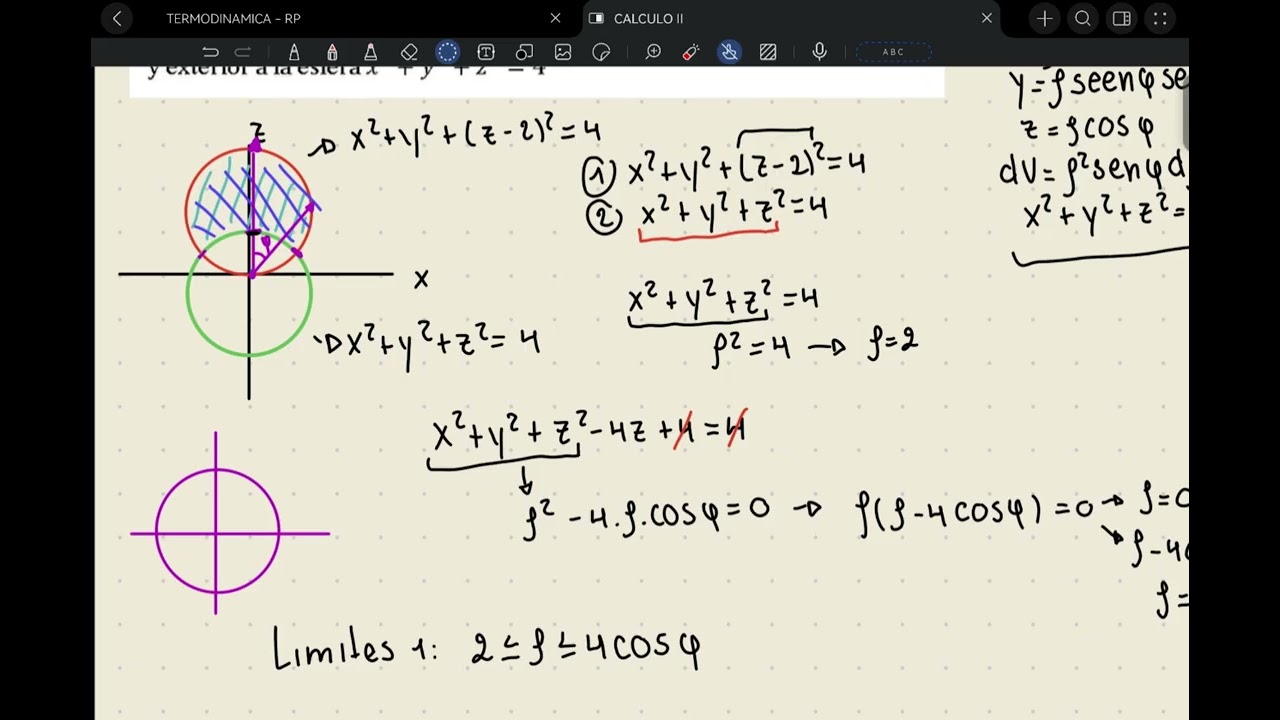Open the Sticker tool
The height and width of the screenshot is (720, 1280).
click(601, 52)
